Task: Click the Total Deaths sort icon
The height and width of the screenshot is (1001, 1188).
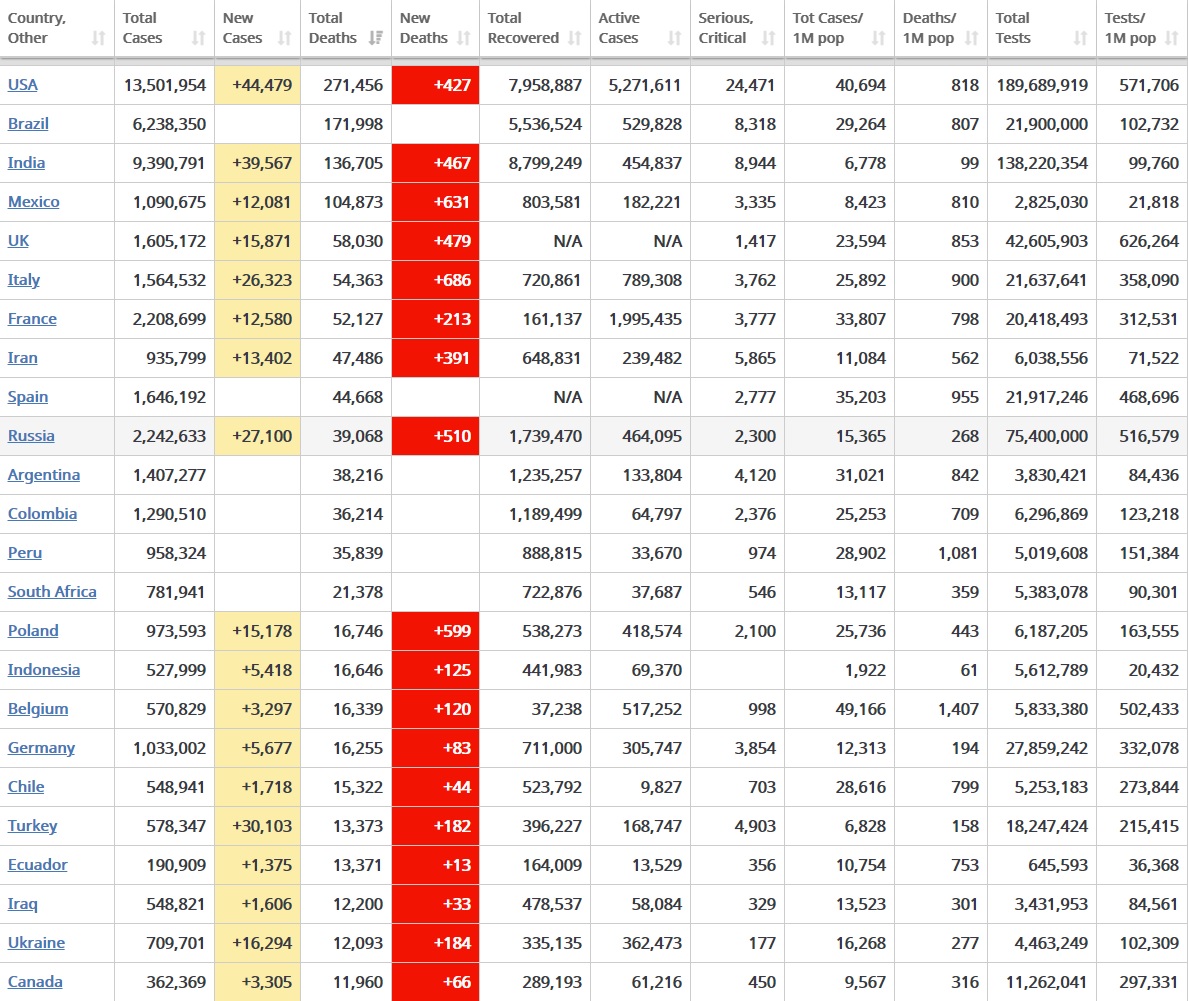Action: (376, 38)
